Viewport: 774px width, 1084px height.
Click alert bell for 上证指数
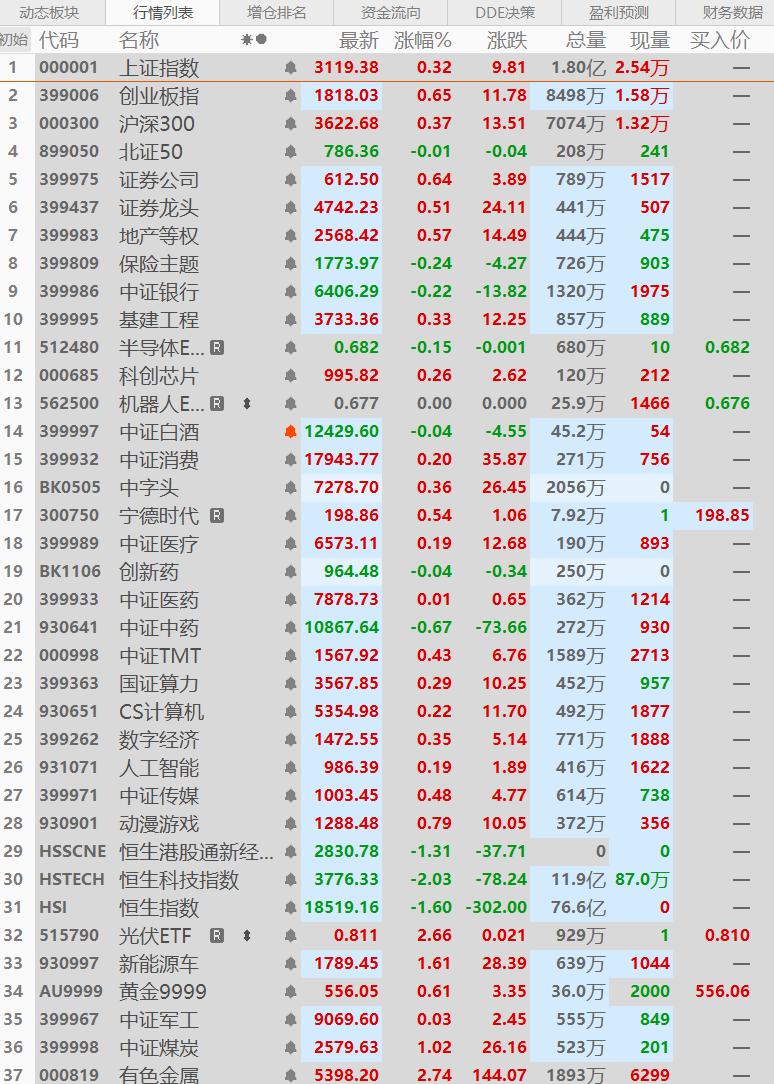tap(290, 68)
